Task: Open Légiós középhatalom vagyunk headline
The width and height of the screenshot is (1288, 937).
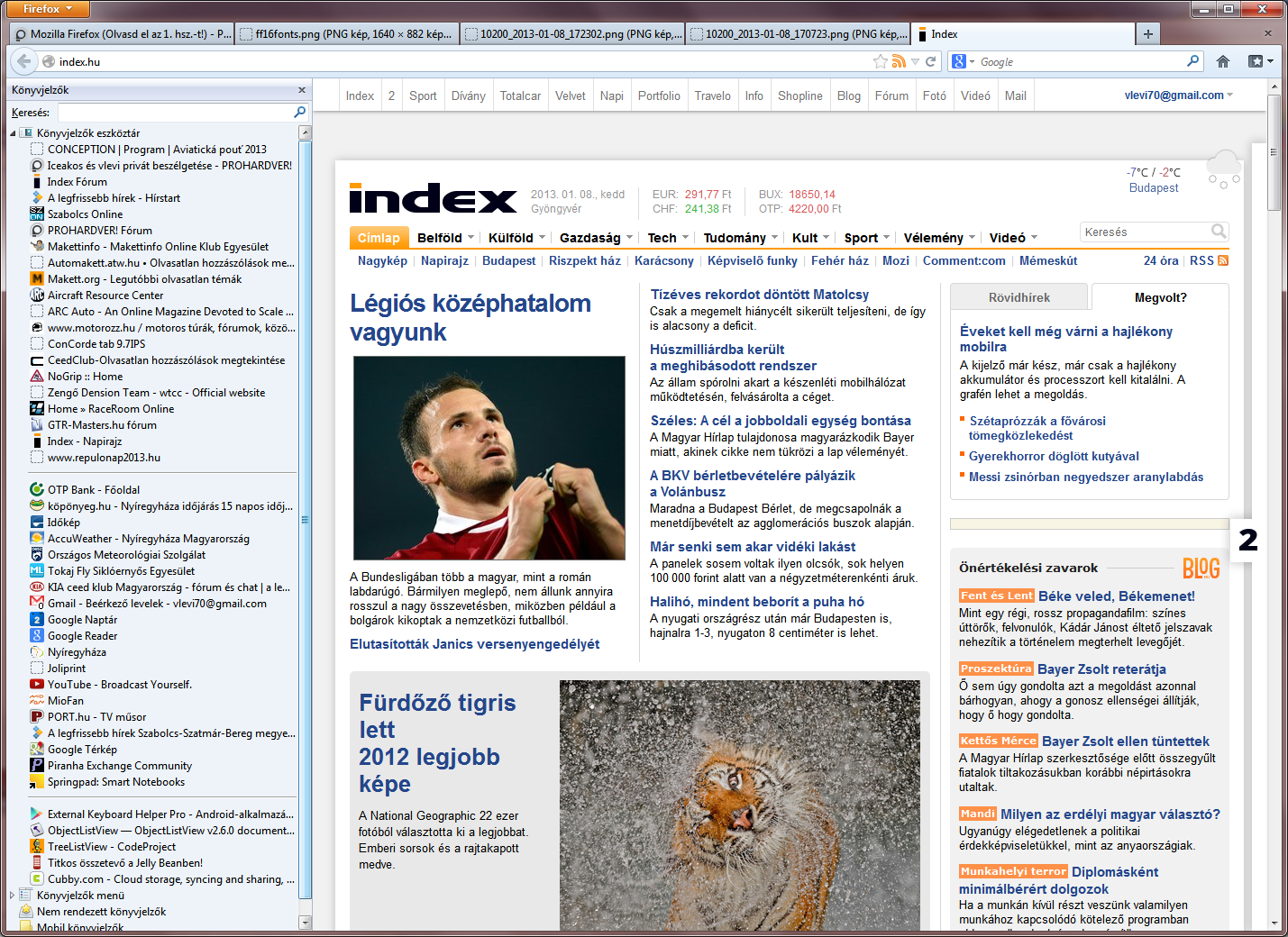Action: [x=470, y=317]
